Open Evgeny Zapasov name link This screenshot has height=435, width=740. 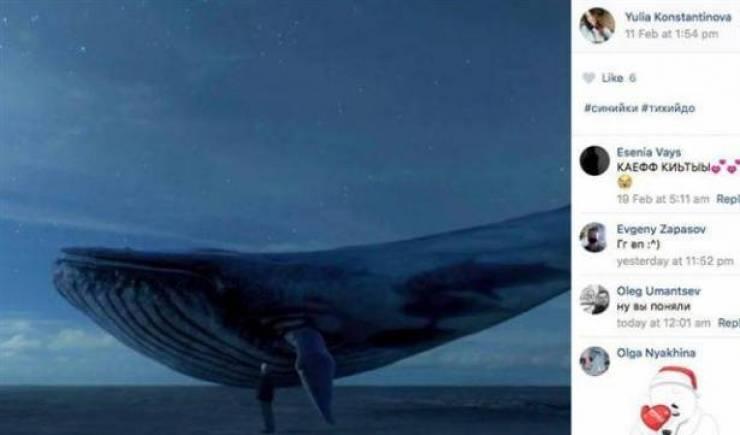(x=661, y=229)
